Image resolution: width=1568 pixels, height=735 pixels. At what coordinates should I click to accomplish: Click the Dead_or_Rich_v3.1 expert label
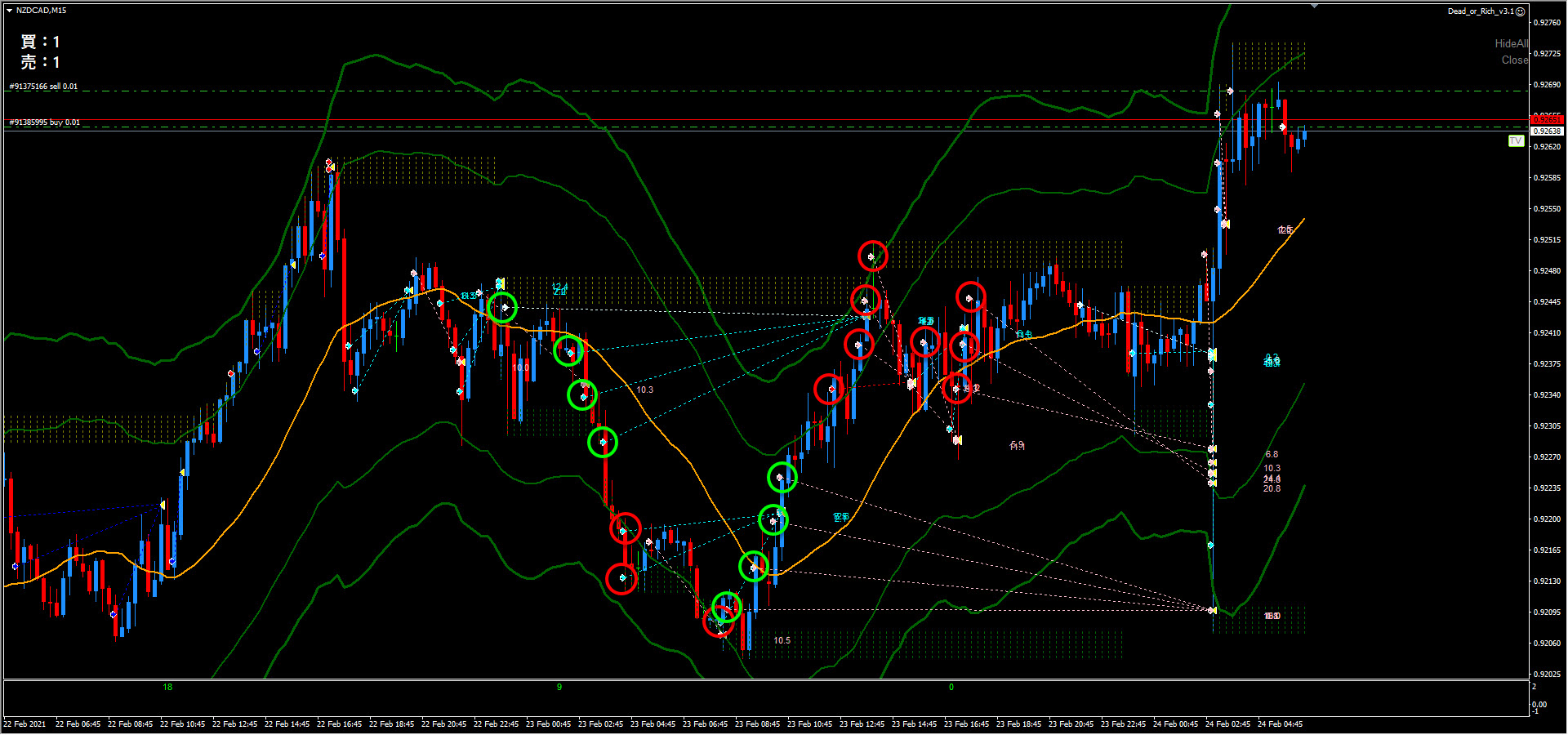[x=1481, y=11]
